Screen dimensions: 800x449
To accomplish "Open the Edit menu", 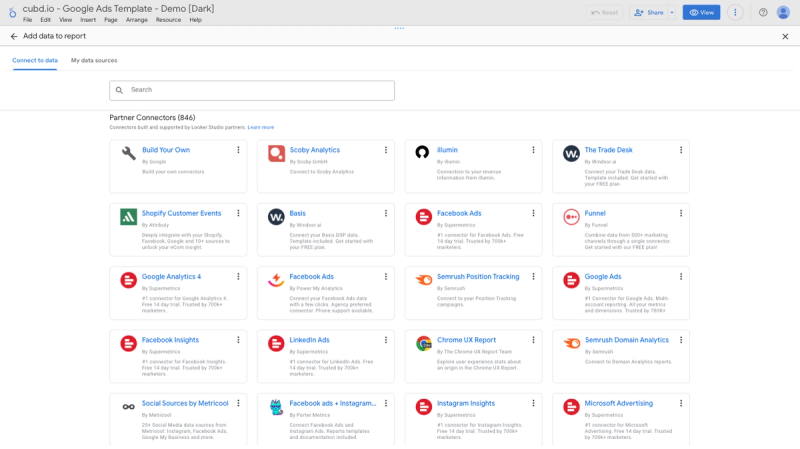I will click(45, 20).
